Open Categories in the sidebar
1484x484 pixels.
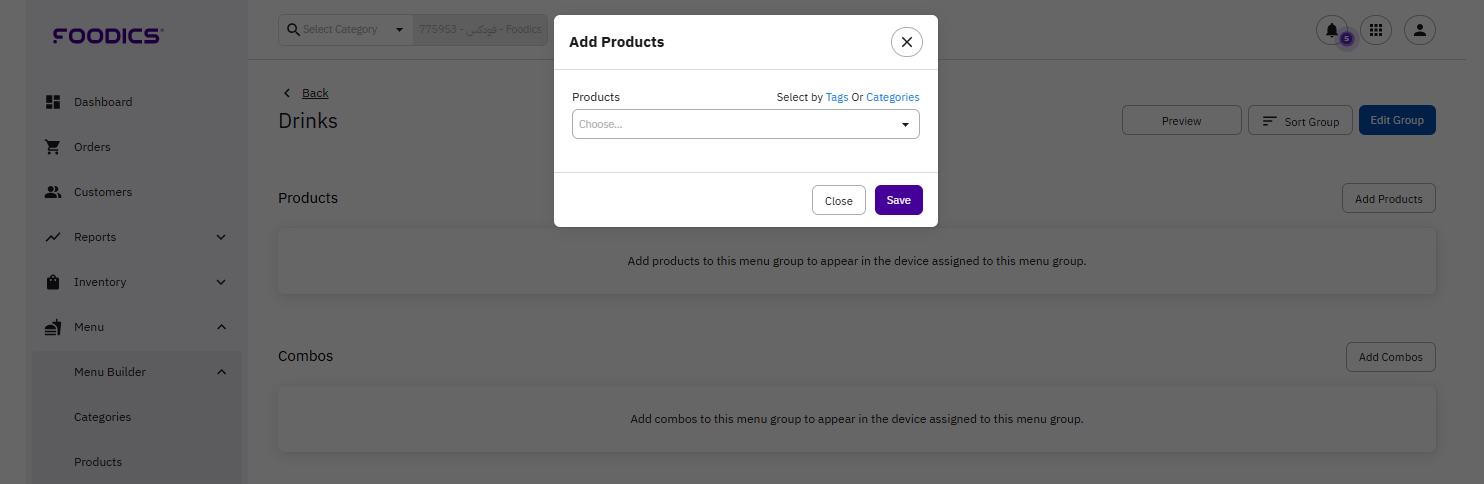[102, 417]
